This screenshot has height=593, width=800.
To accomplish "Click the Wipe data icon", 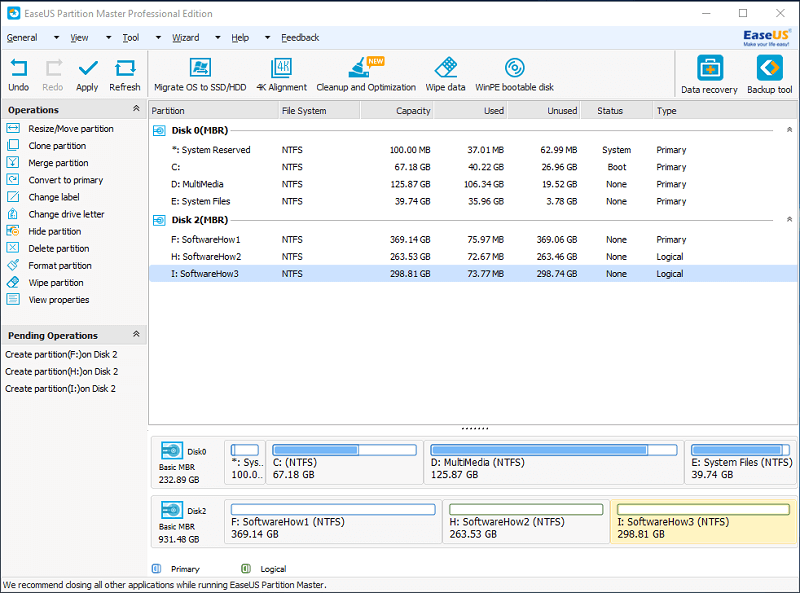I will pyautogui.click(x=445, y=74).
